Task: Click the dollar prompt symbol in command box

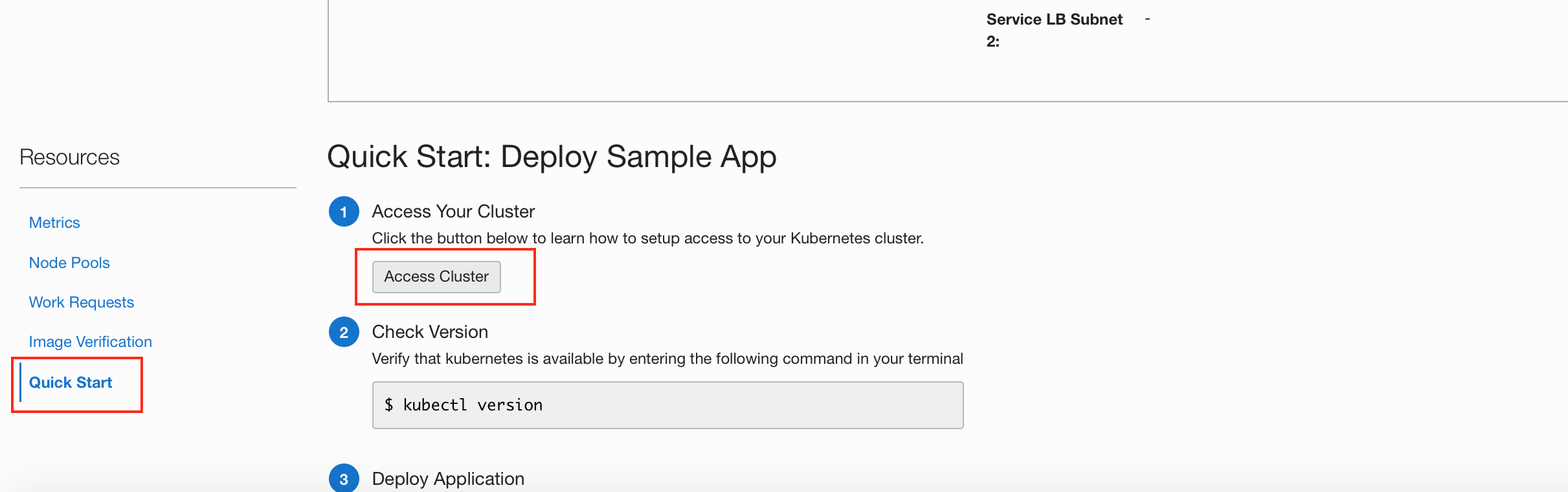Action: [x=388, y=405]
